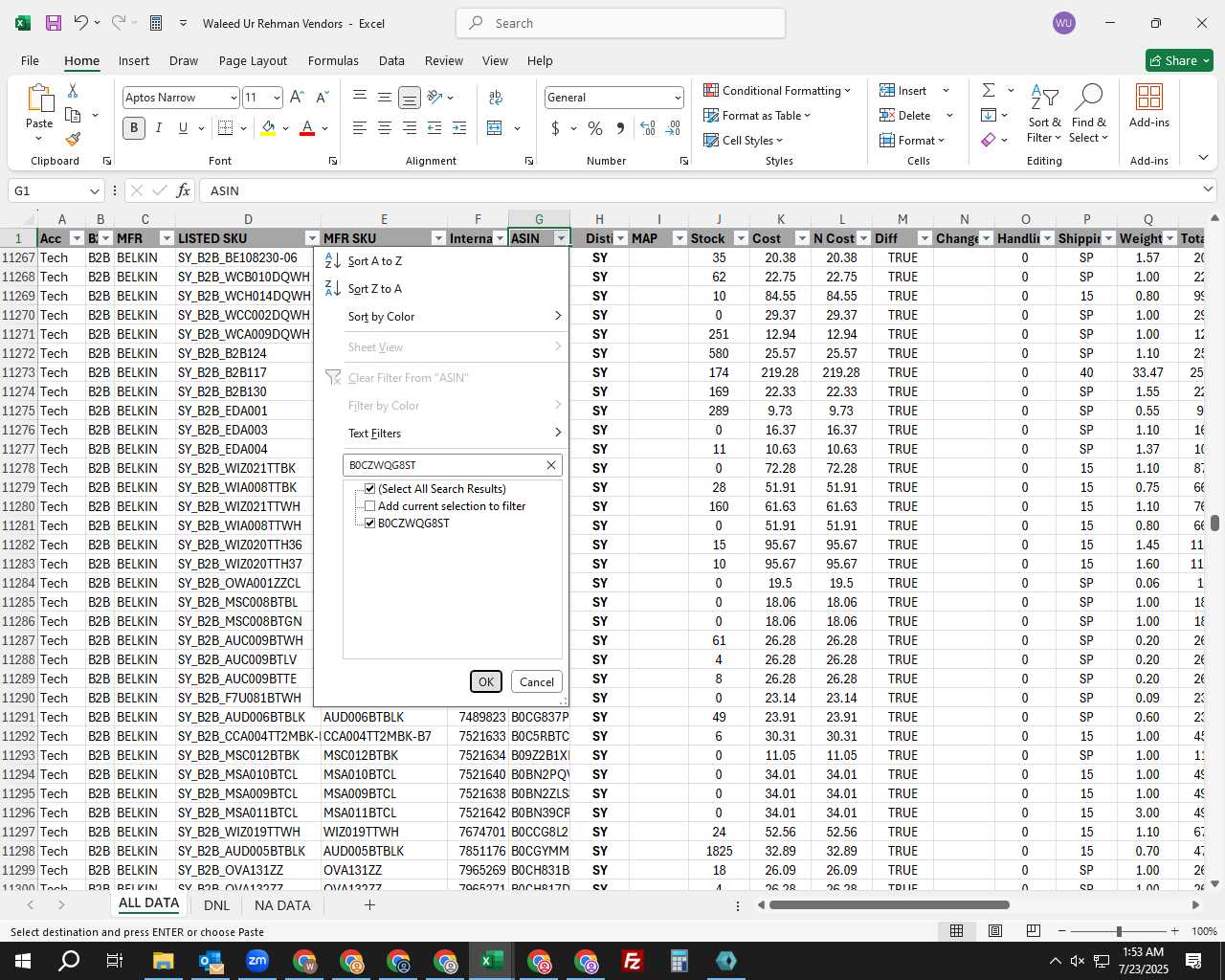Open LISTED SKU column filter dropdown

coord(311,238)
